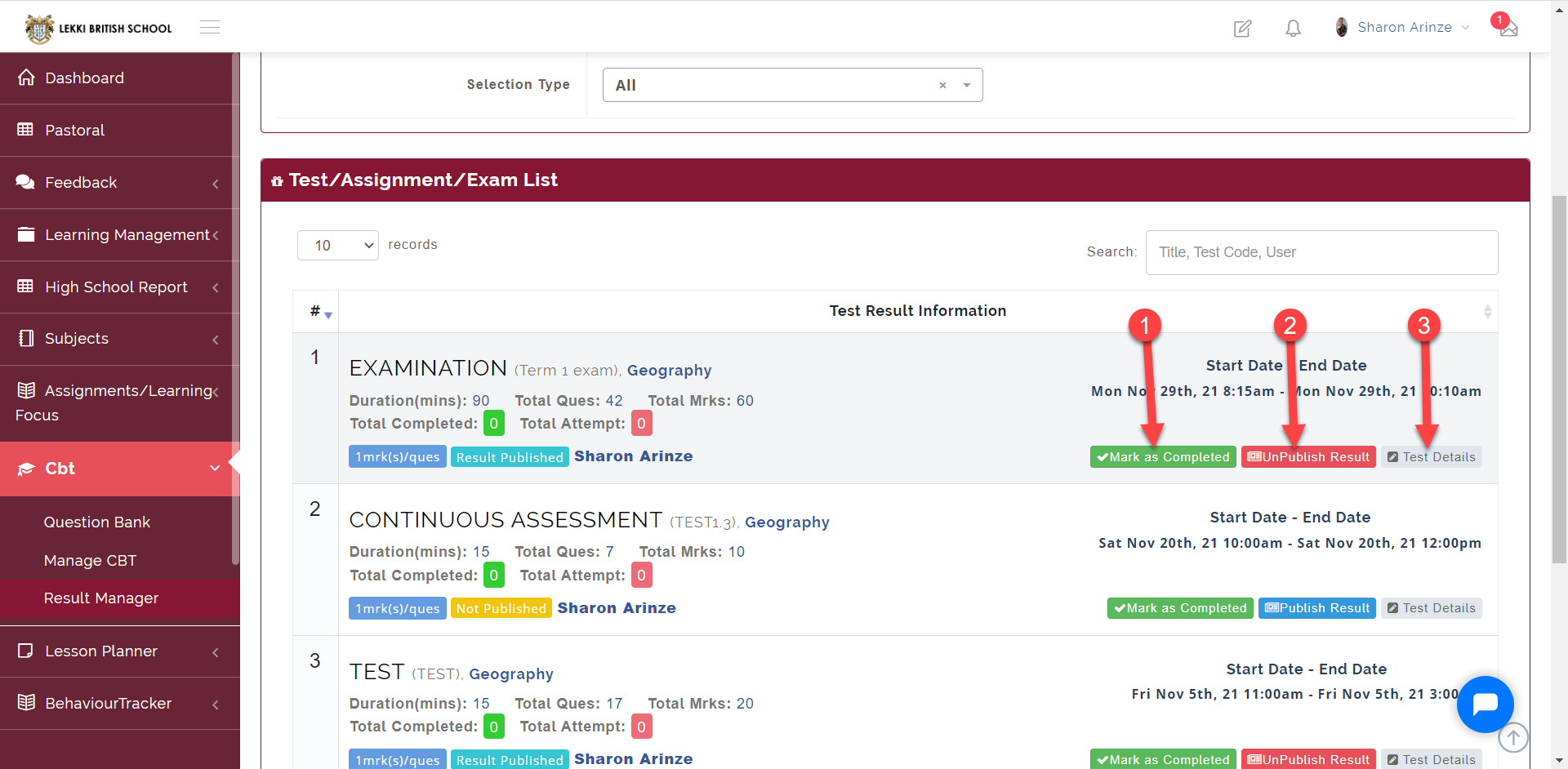Click the sidebar vertical scrollbar

[x=235, y=309]
